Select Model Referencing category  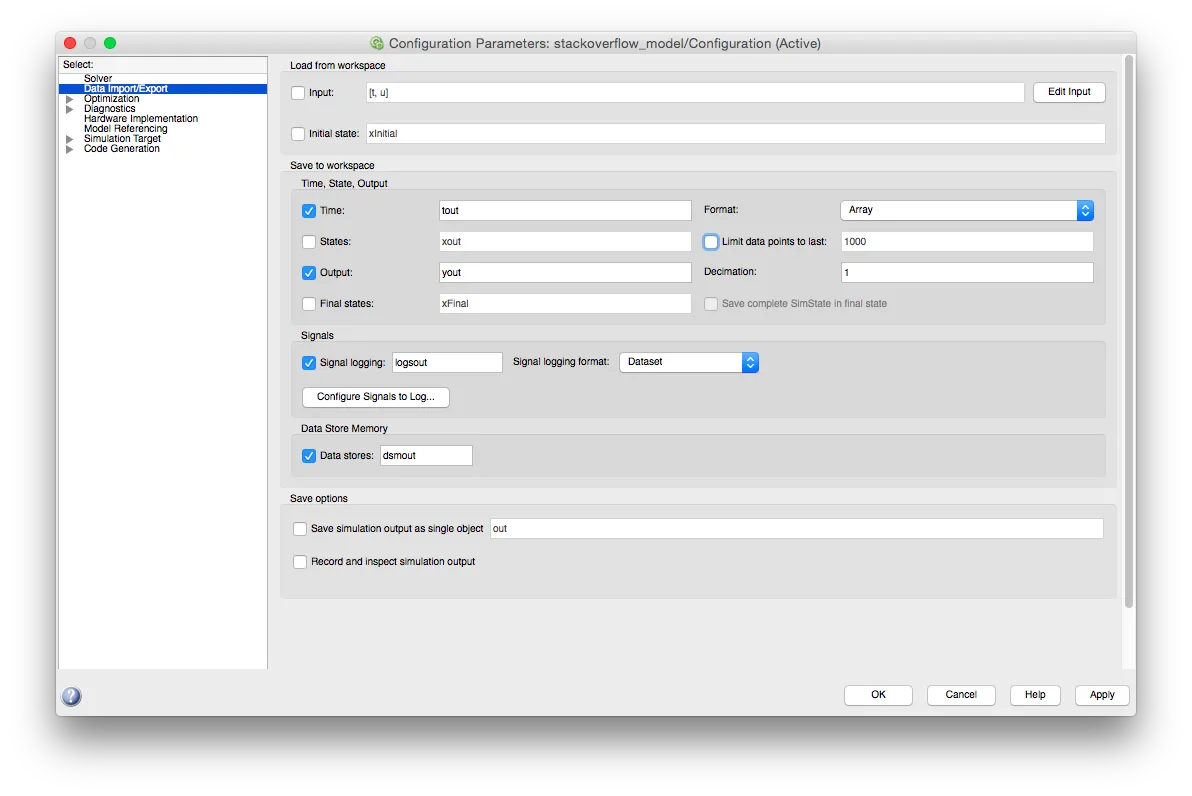tap(125, 128)
